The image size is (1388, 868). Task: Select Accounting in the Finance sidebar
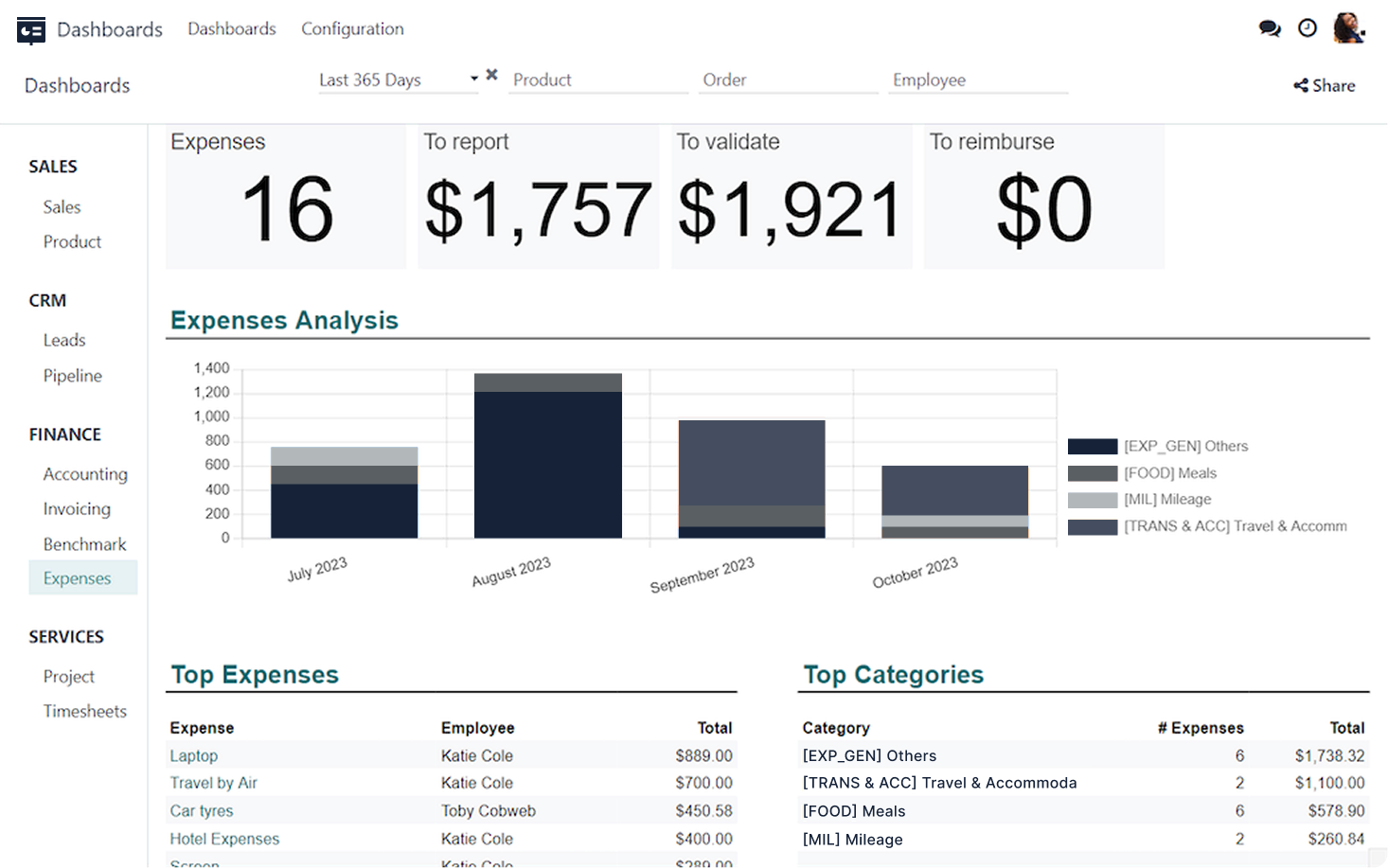[85, 474]
